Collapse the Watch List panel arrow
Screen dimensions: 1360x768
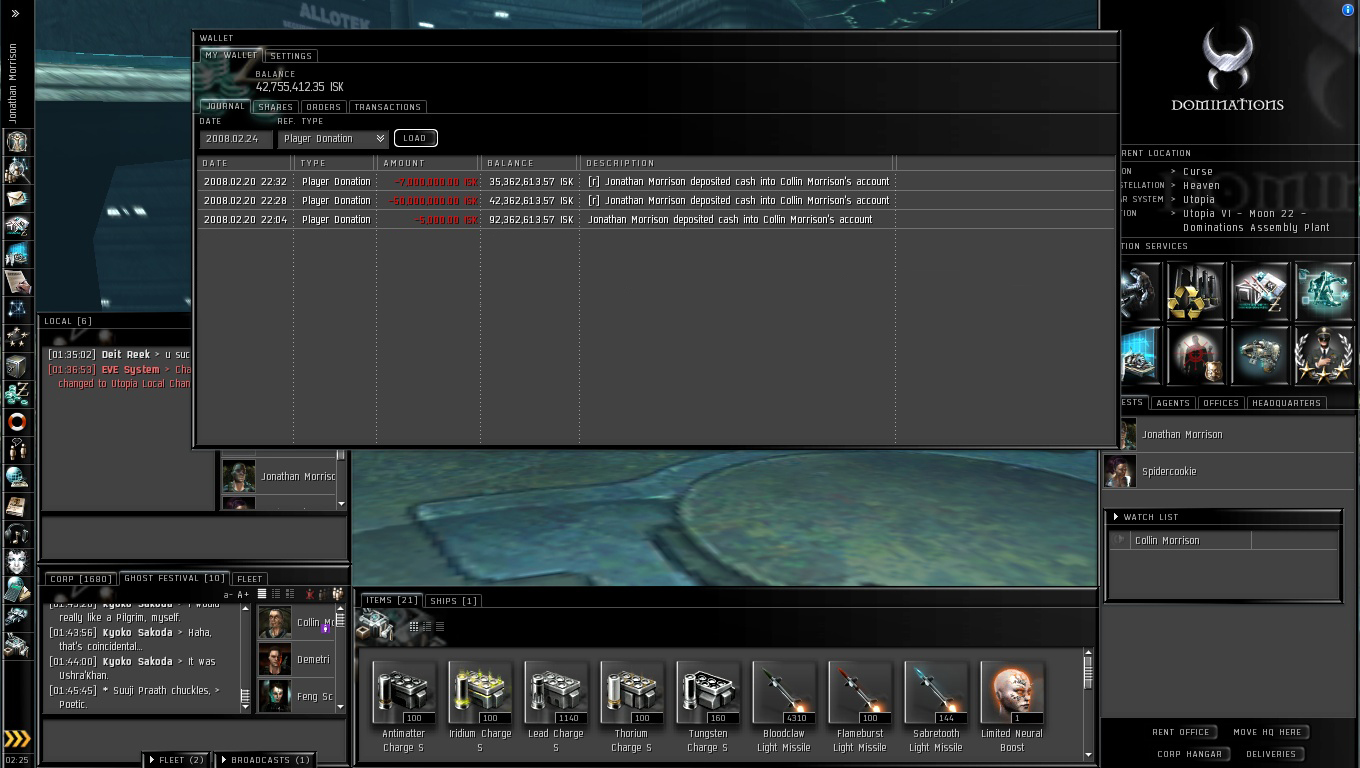coord(1116,517)
